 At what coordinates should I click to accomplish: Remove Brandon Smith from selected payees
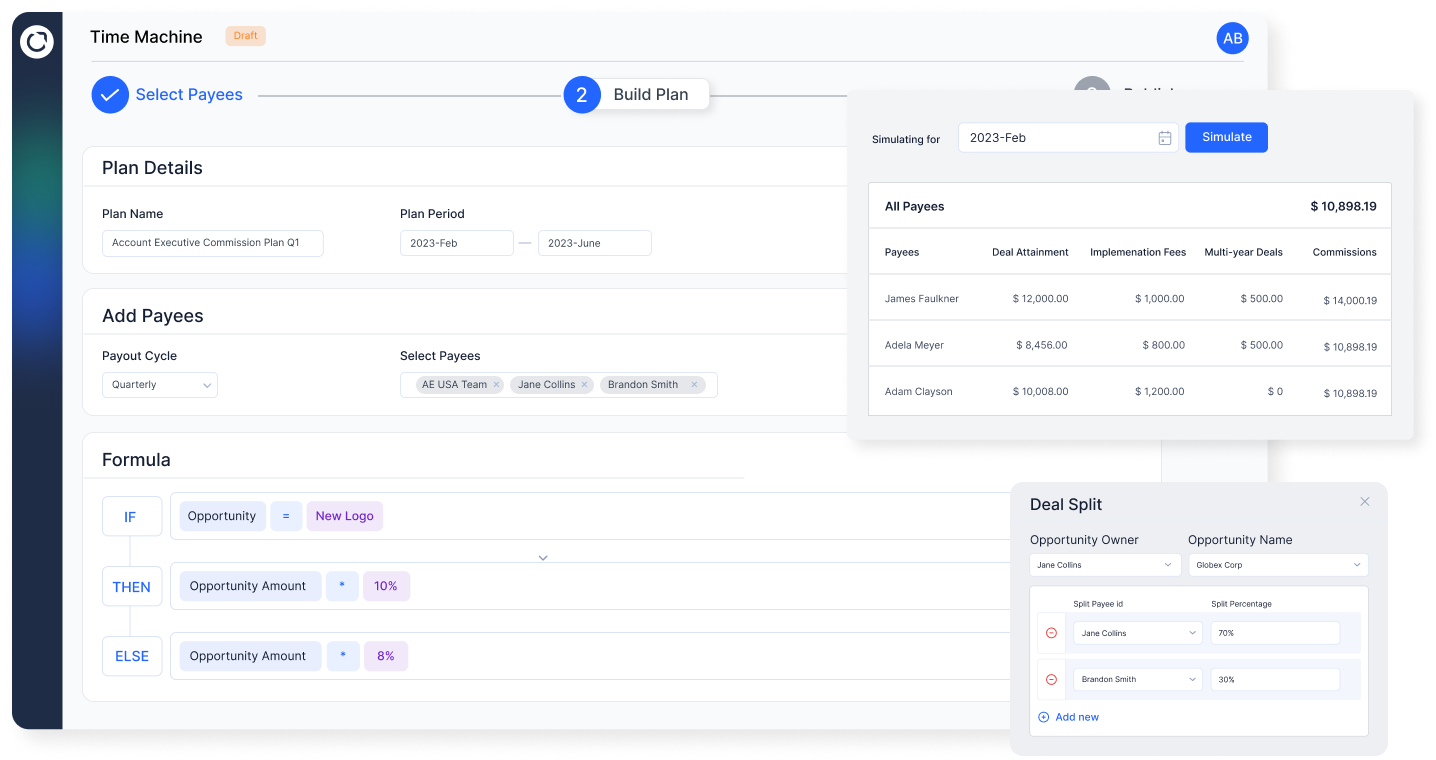tap(695, 384)
